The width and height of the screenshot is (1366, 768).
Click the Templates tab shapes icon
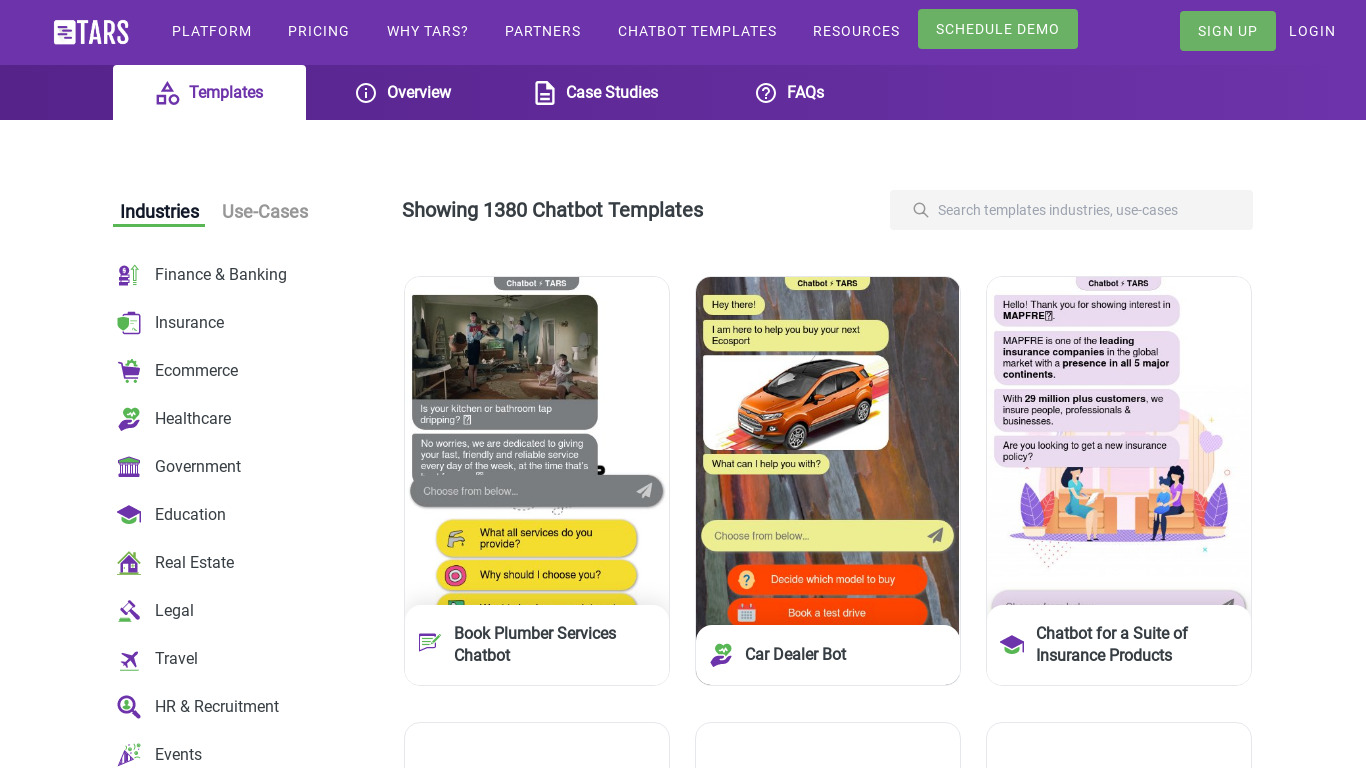[167, 93]
